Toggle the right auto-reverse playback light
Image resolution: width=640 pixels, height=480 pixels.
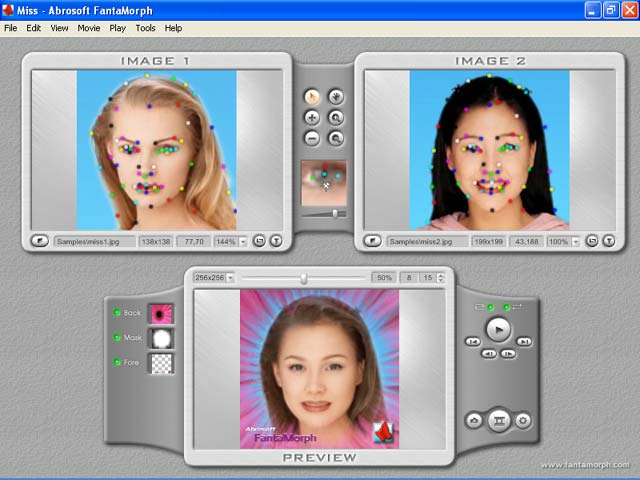(507, 307)
